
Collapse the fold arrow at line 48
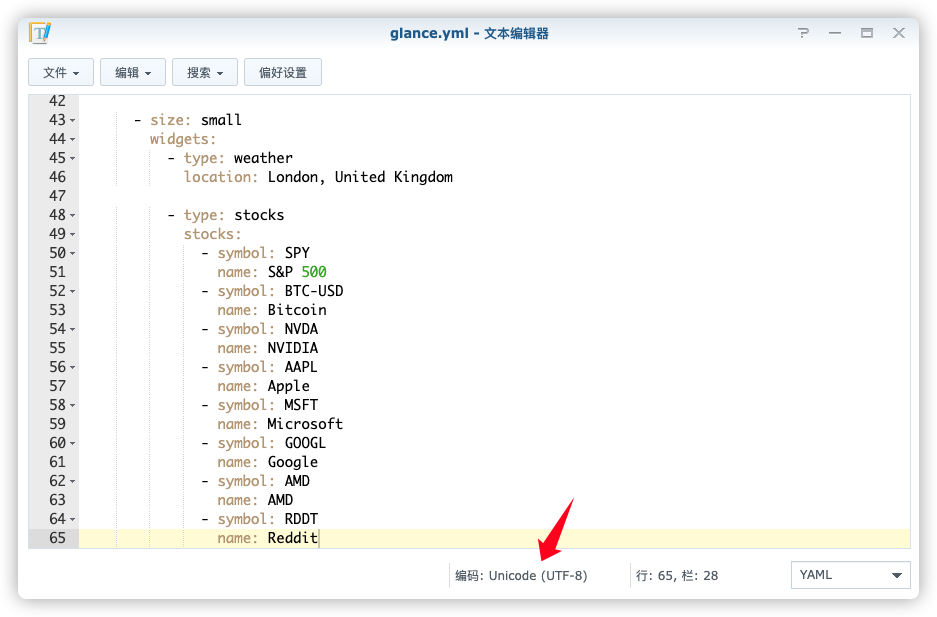pos(72,216)
